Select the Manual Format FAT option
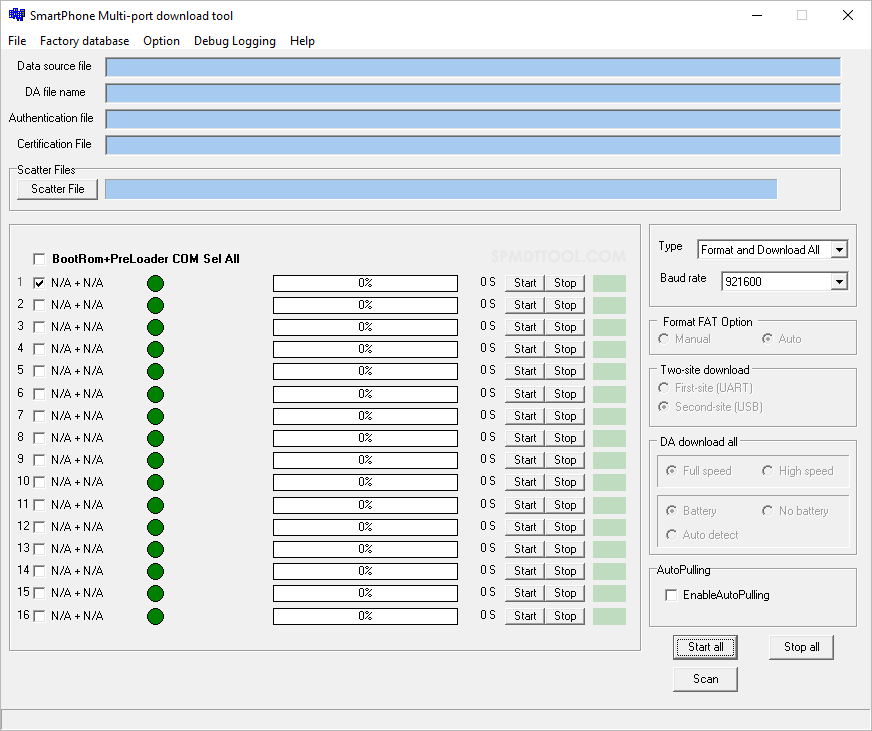 [663, 339]
